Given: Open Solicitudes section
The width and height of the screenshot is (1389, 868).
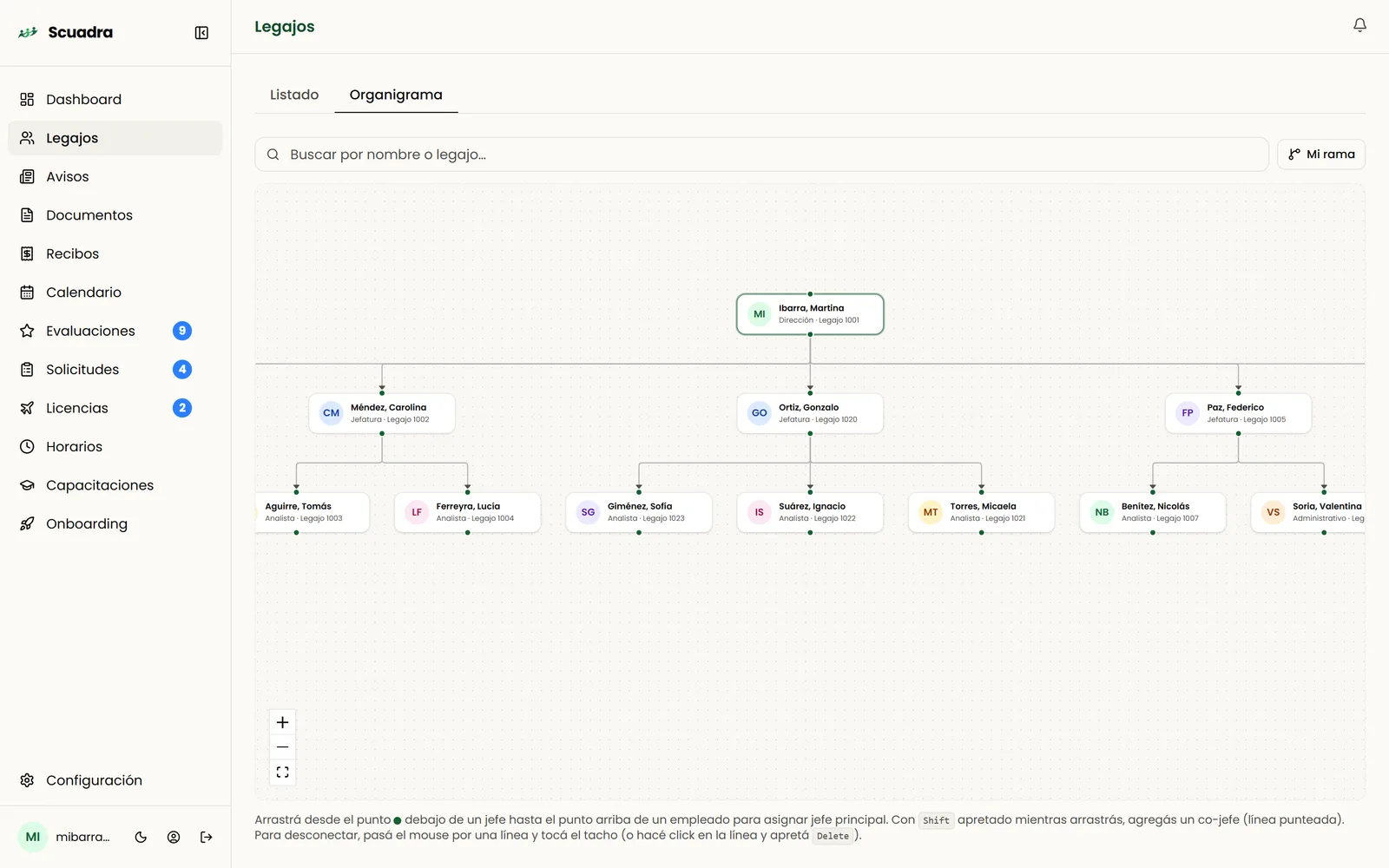Looking at the screenshot, I should pyautogui.click(x=115, y=370).
